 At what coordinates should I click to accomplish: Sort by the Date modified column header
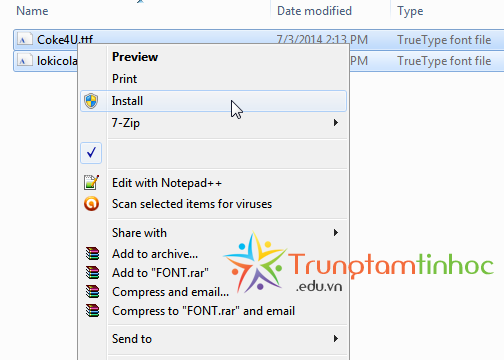(x=314, y=11)
